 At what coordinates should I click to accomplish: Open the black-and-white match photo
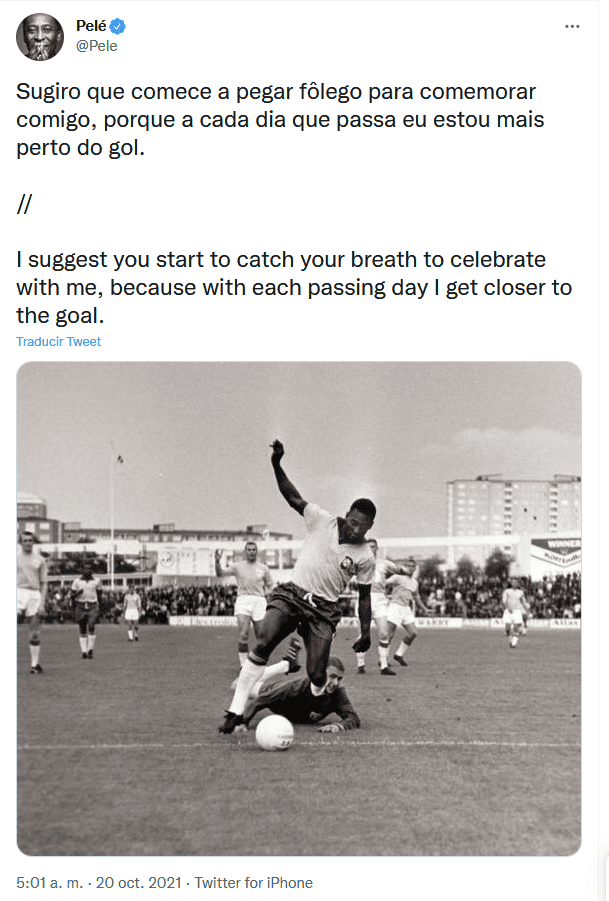[x=299, y=608]
